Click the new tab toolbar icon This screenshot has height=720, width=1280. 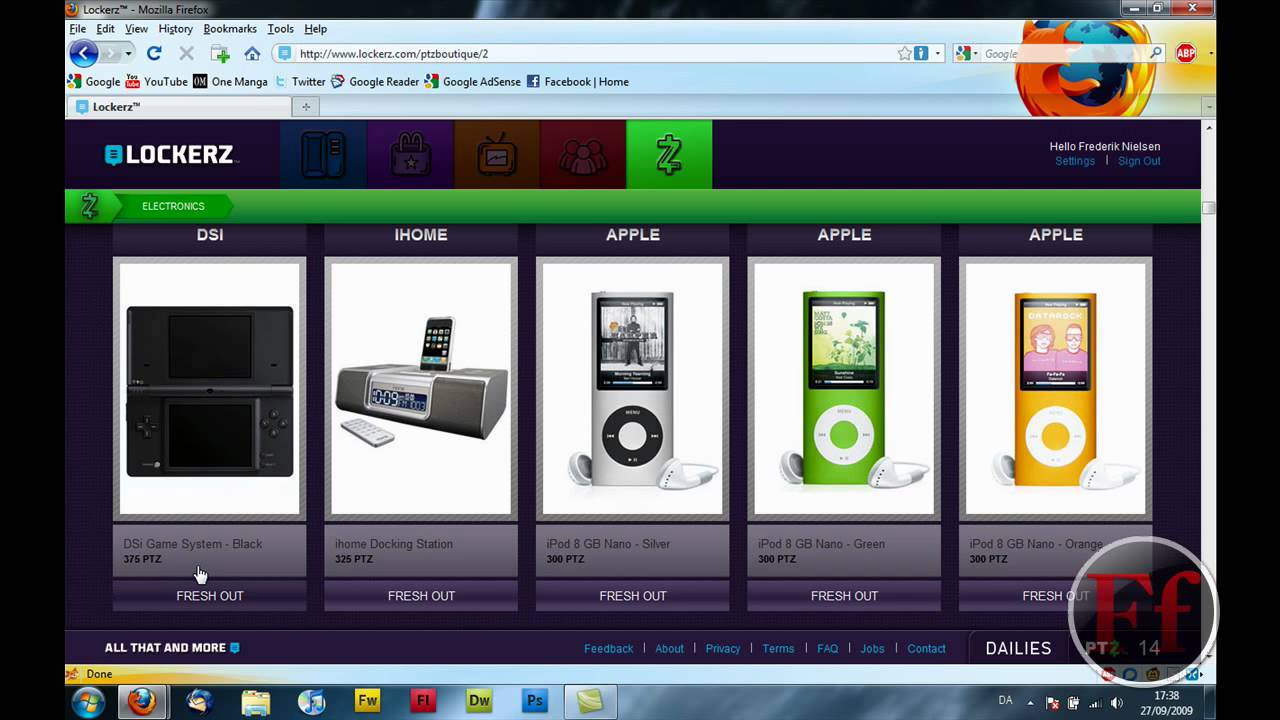pyautogui.click(x=220, y=54)
